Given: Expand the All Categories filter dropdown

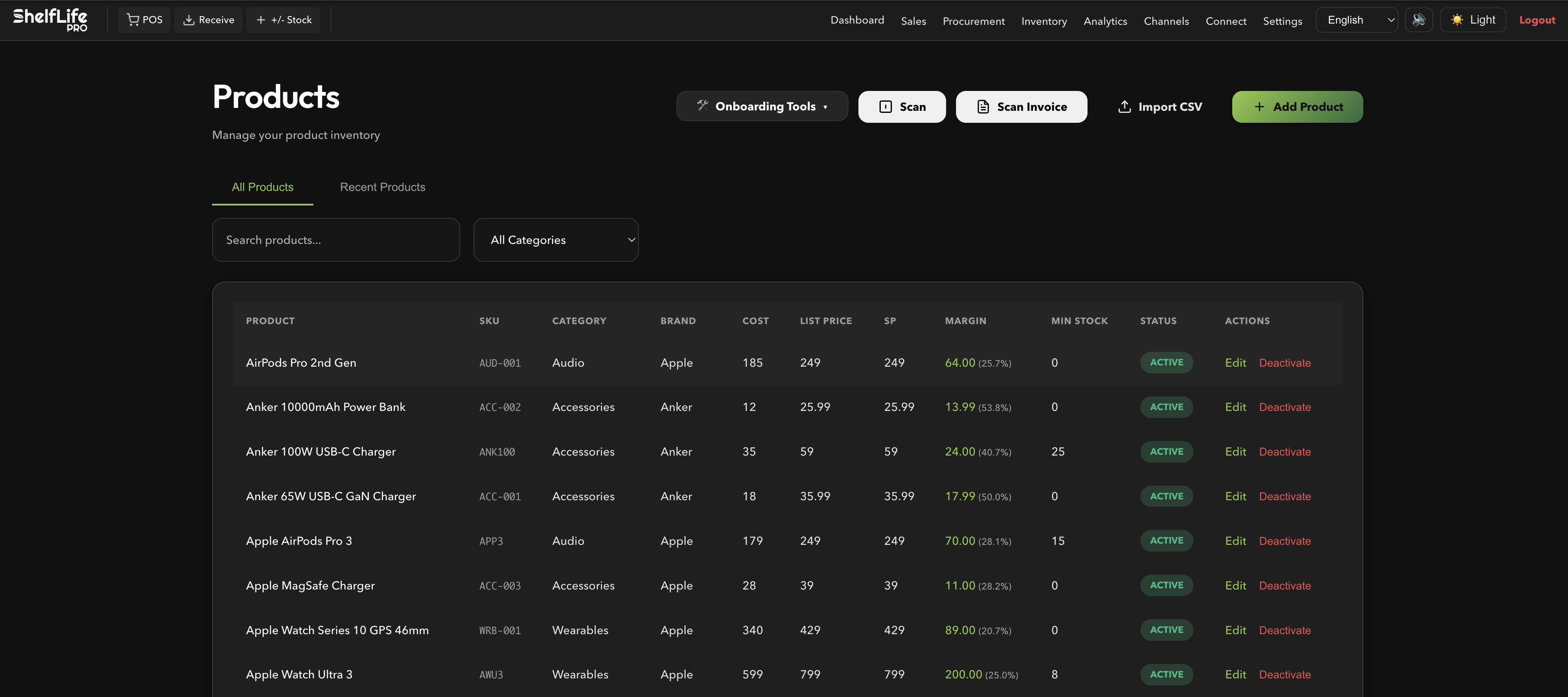Looking at the screenshot, I should click(555, 239).
